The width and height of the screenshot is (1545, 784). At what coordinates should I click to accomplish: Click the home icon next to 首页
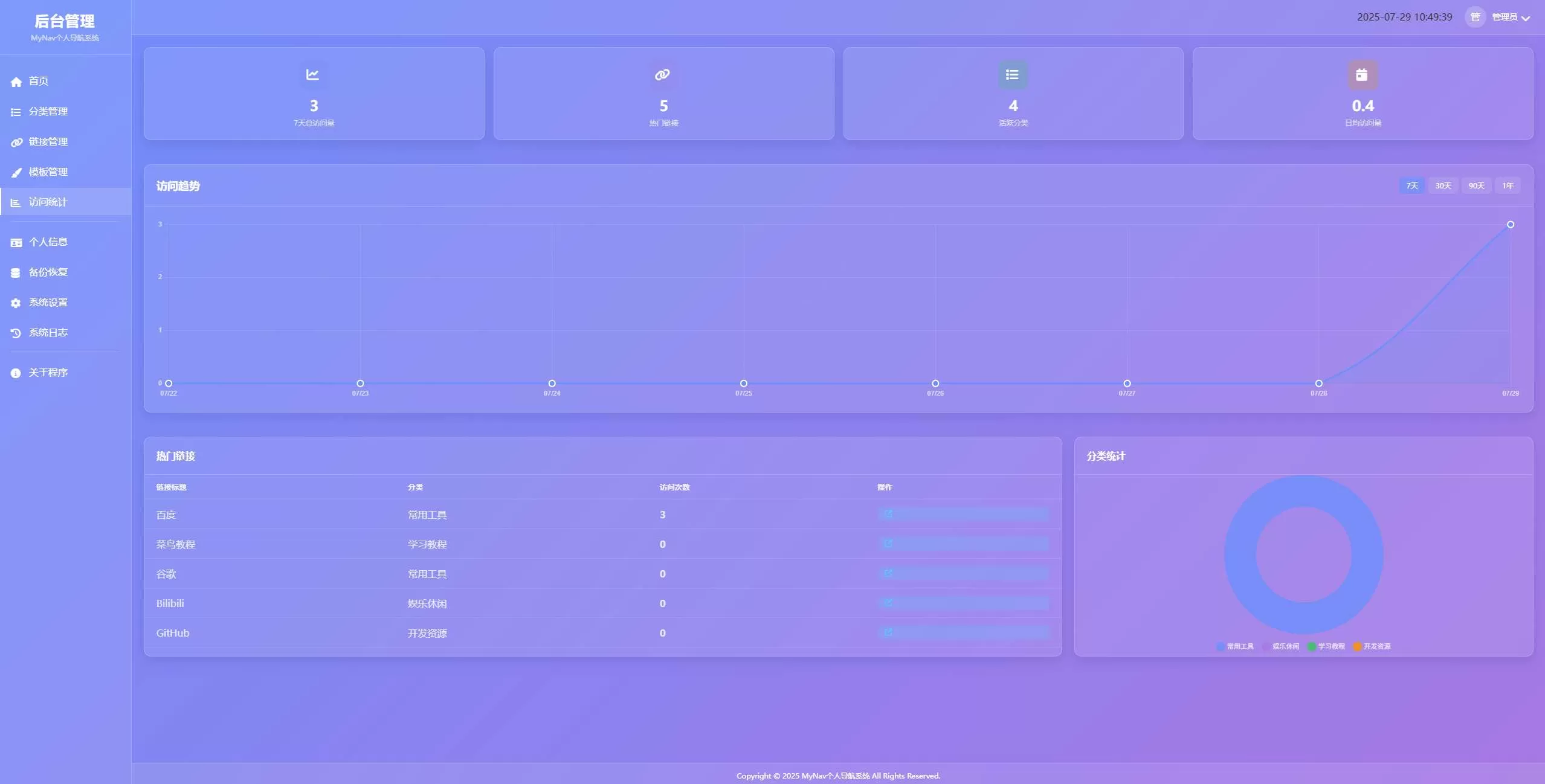click(x=16, y=82)
